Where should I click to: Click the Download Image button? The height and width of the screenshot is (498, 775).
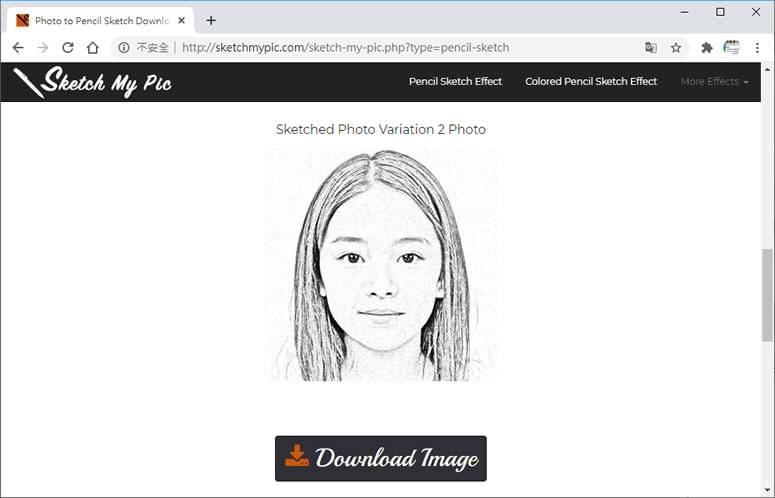[x=381, y=458]
